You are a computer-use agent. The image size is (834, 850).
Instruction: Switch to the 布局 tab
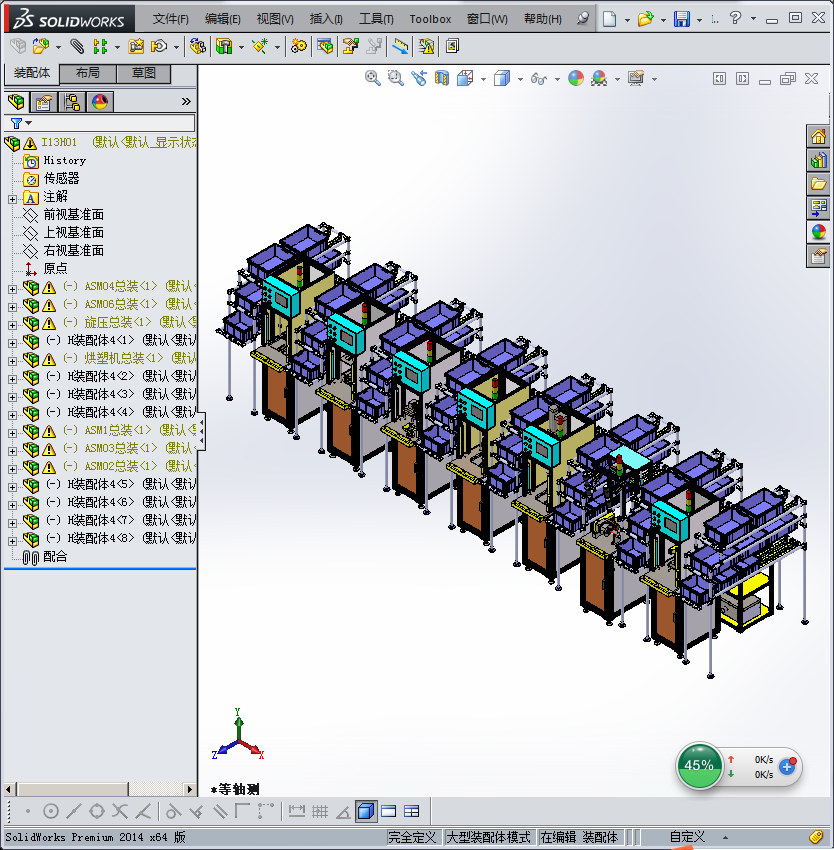(x=87, y=73)
